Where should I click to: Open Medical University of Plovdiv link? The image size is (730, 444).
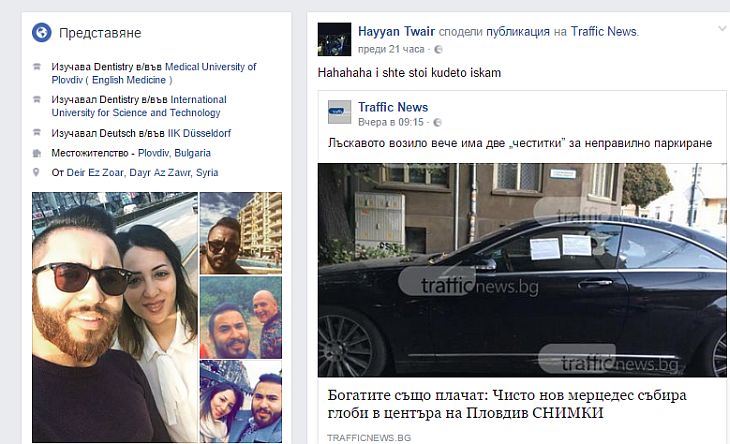[154, 73]
